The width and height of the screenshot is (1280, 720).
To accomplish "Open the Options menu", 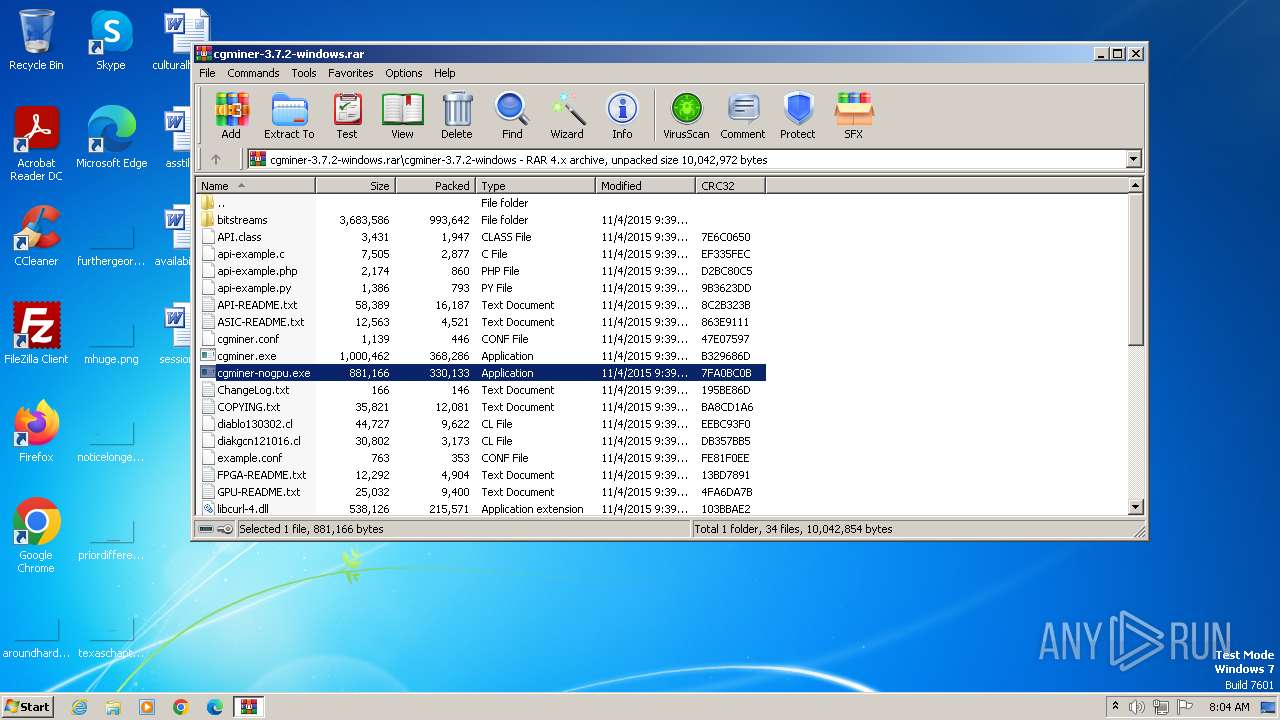I will [404, 73].
